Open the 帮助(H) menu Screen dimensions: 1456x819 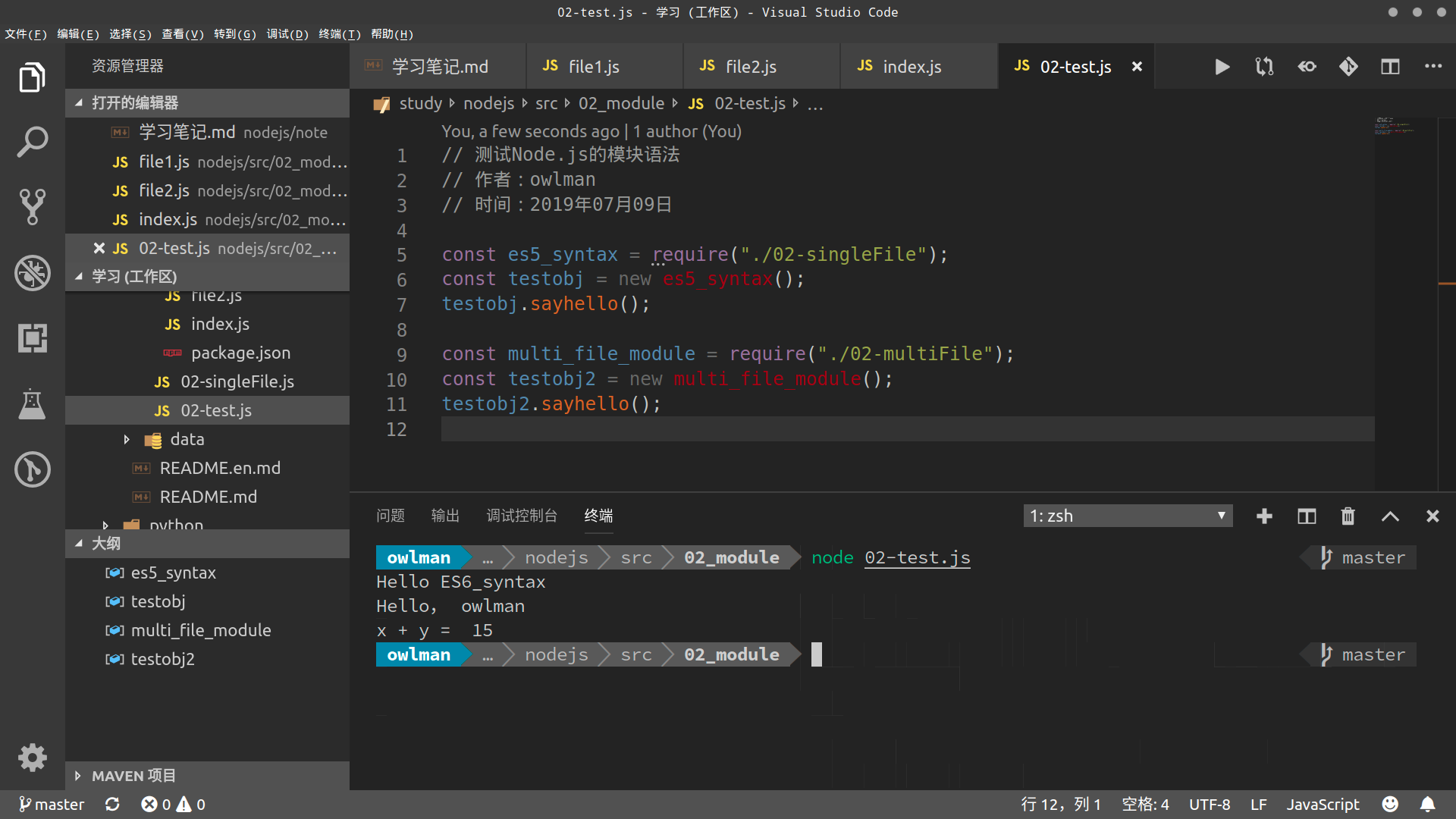(x=392, y=34)
